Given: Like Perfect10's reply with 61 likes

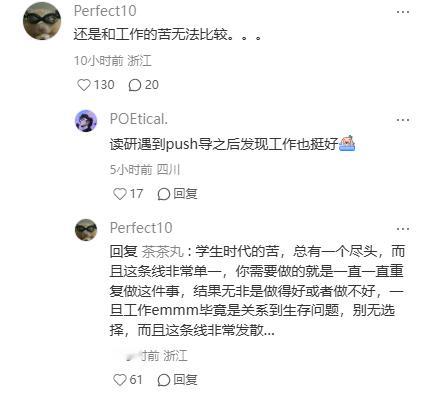Looking at the screenshot, I should 120,380.
